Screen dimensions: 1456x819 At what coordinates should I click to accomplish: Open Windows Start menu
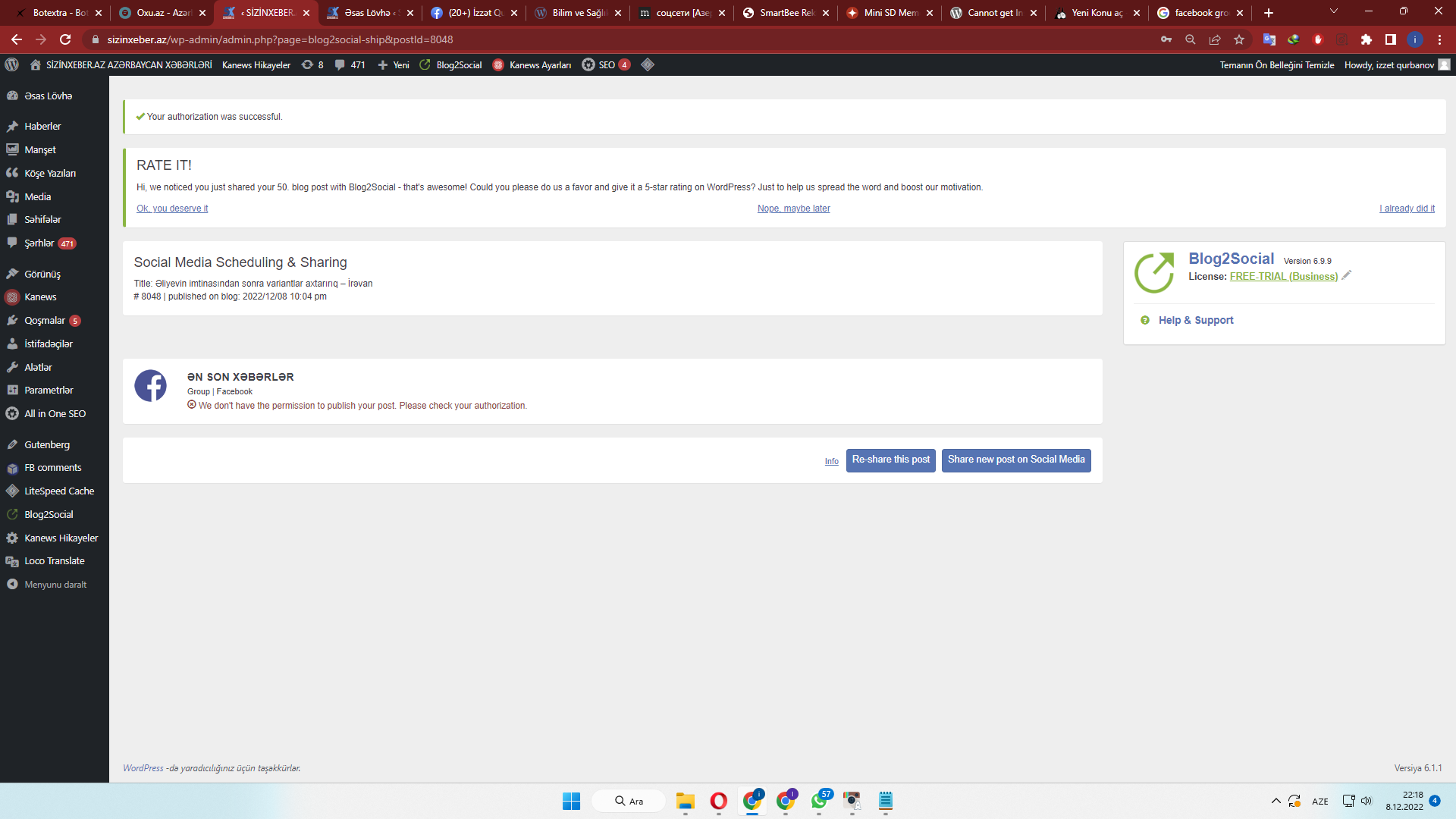[571, 801]
